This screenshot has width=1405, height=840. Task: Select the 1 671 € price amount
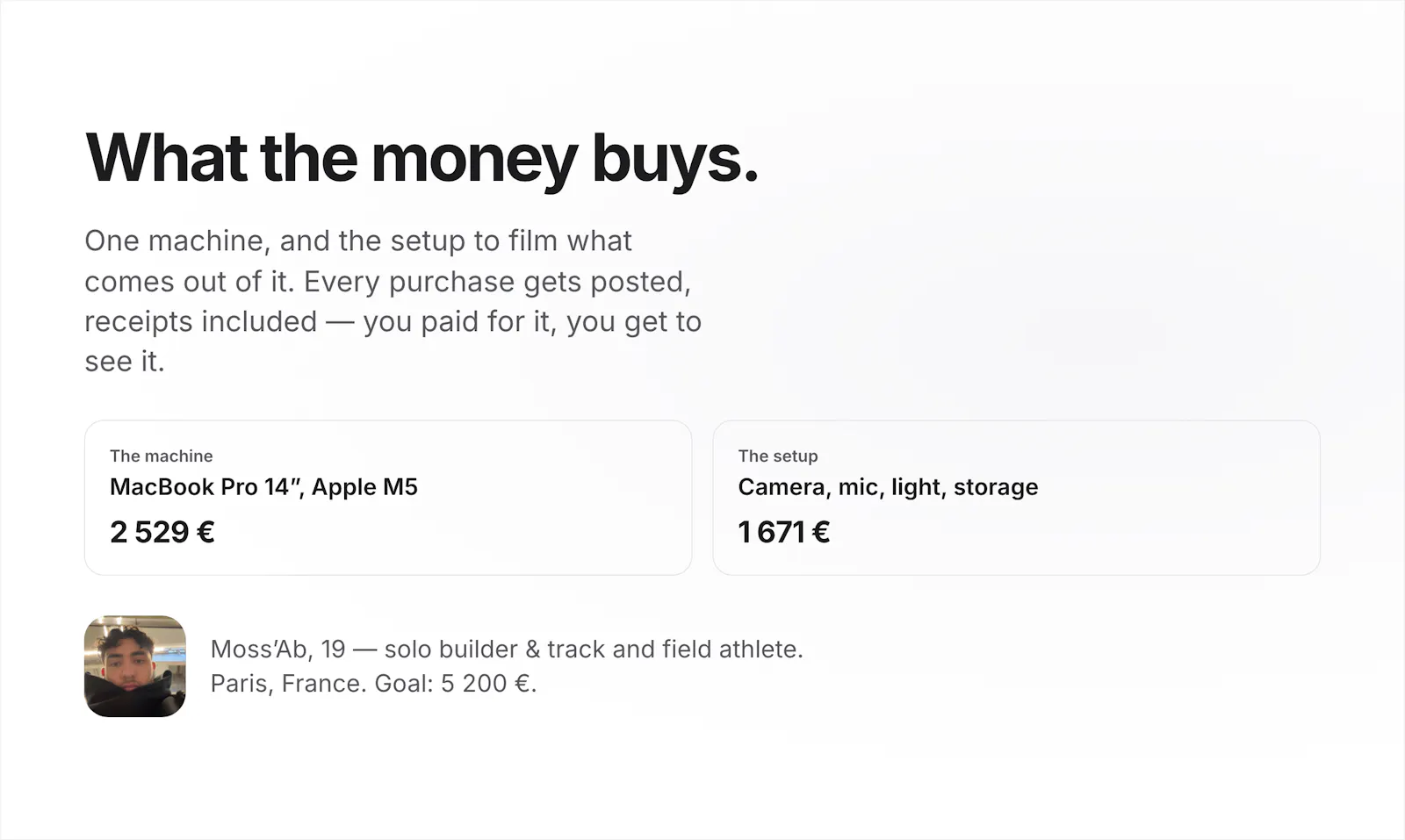pos(784,532)
